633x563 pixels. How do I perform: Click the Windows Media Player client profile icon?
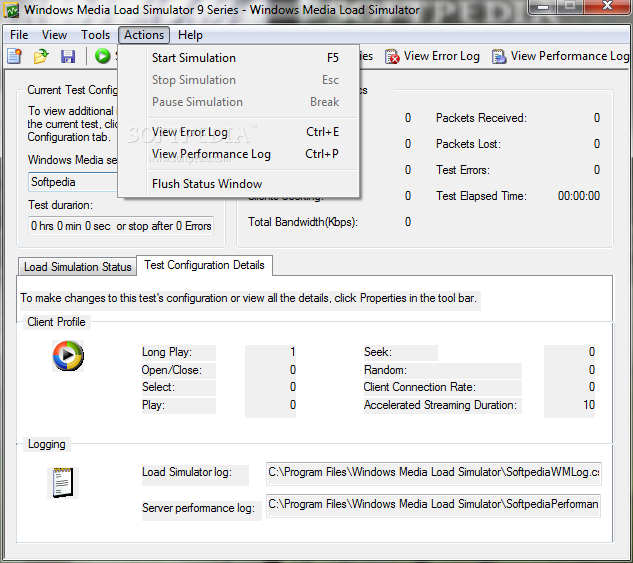[68, 356]
